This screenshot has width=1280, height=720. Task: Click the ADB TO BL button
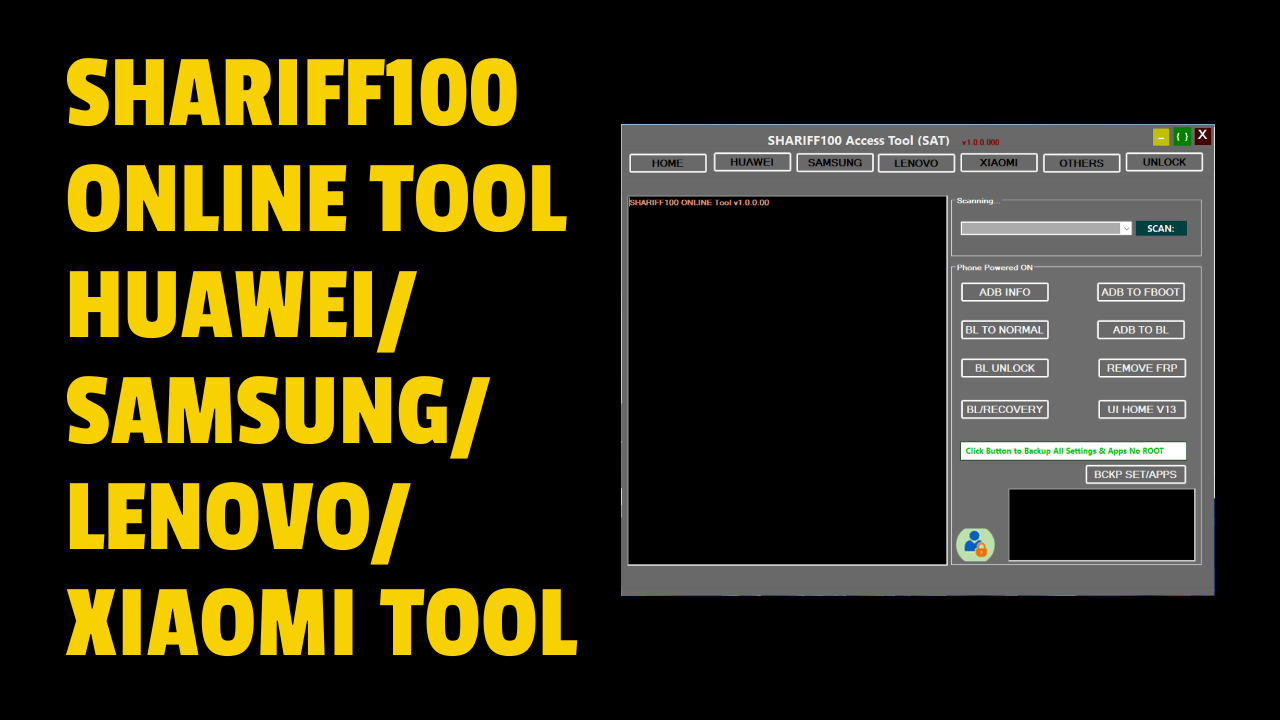click(x=1141, y=330)
